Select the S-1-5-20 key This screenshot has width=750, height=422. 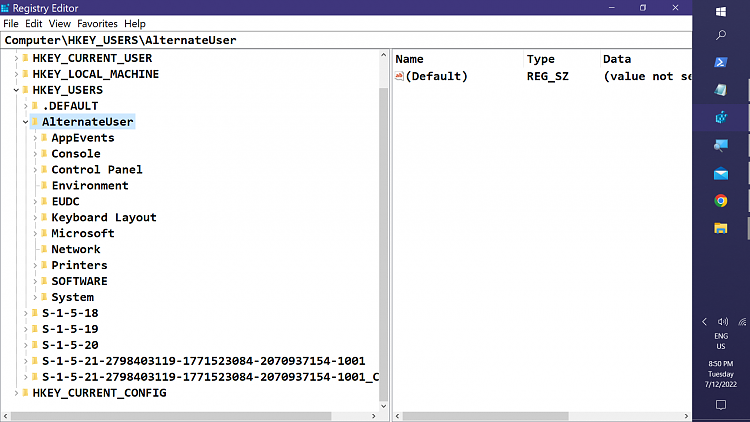70,345
